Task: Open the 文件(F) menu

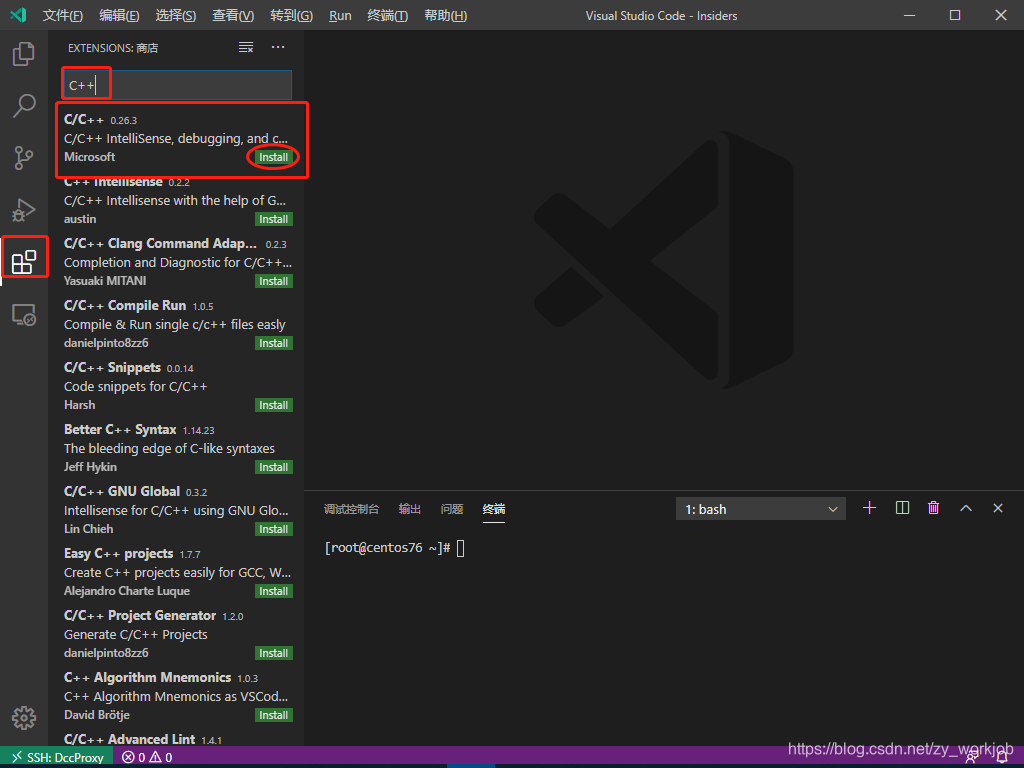Action: pyautogui.click(x=63, y=15)
